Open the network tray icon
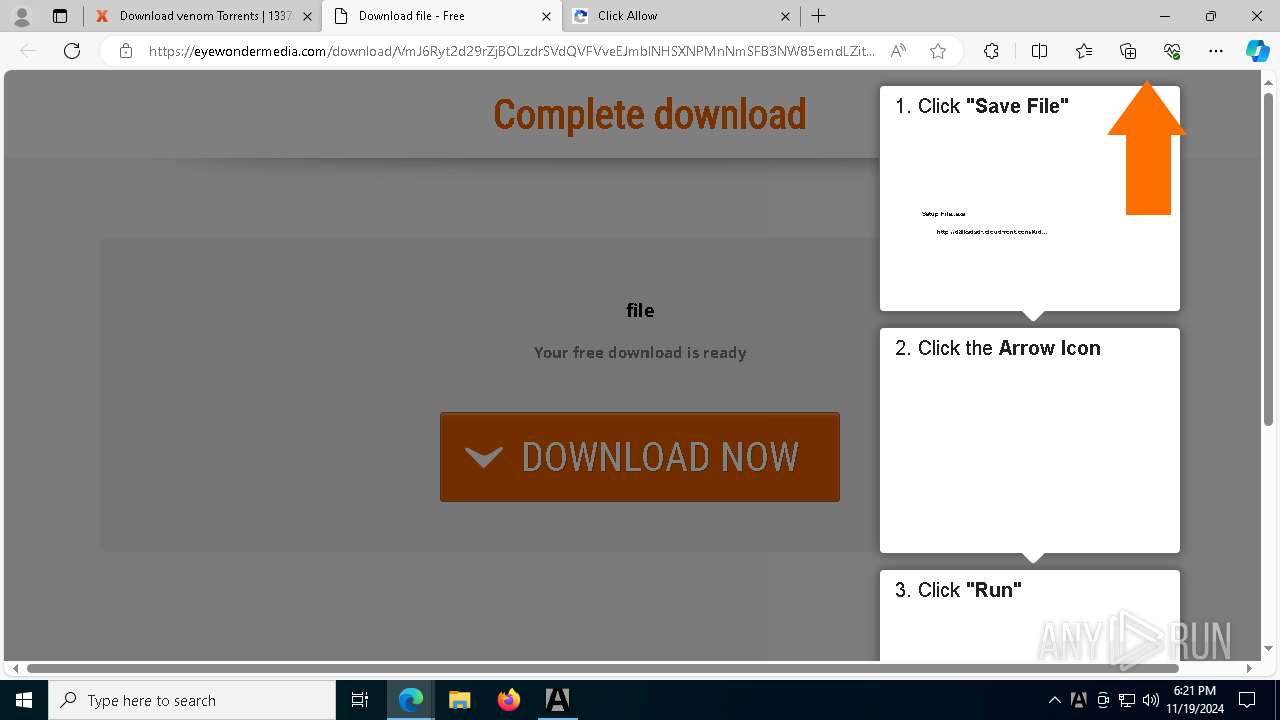This screenshot has height=720, width=1280. point(1127,700)
